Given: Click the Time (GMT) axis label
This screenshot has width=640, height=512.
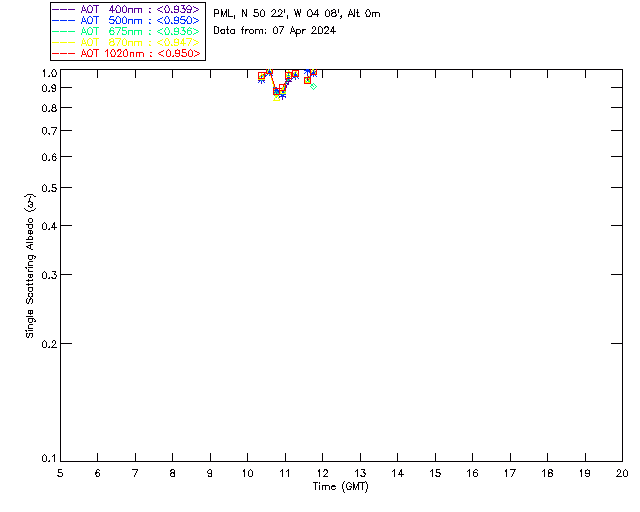Looking at the screenshot, I should point(340,487).
